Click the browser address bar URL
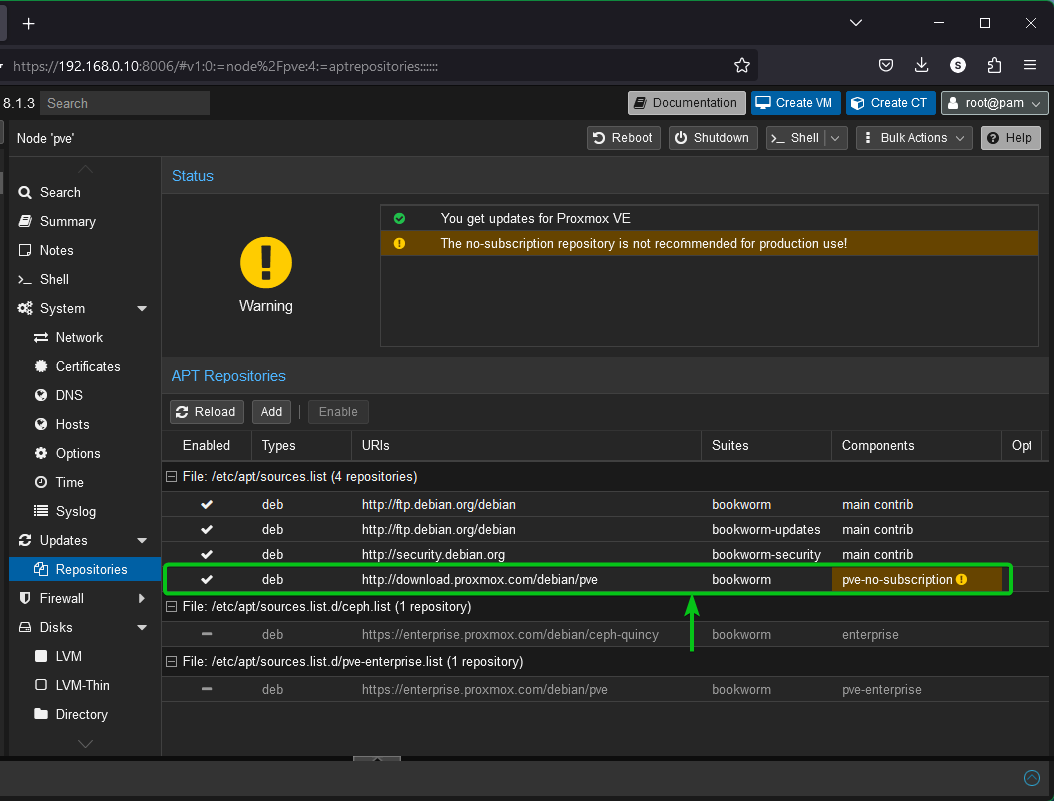The image size is (1054, 801). (226, 66)
